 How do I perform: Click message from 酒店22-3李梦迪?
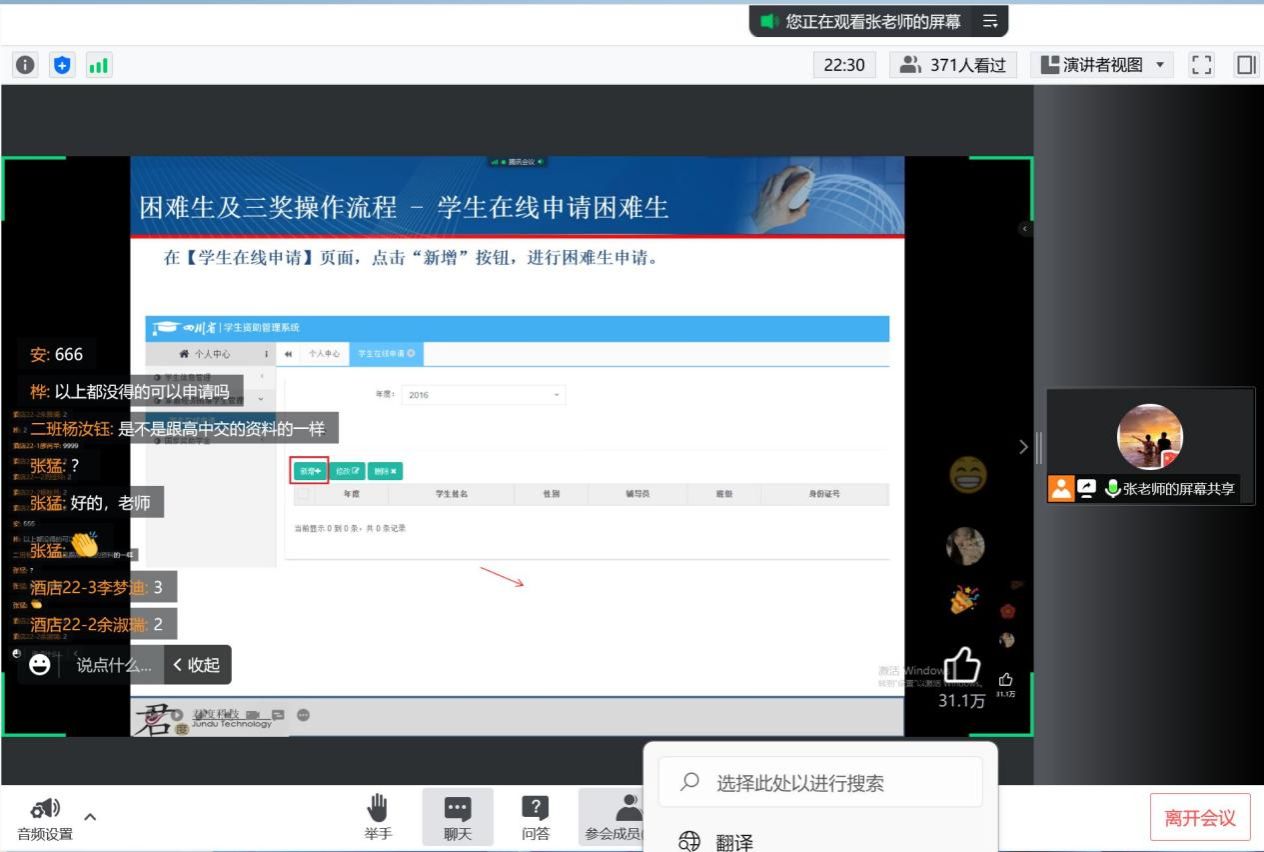pyautogui.click(x=96, y=587)
